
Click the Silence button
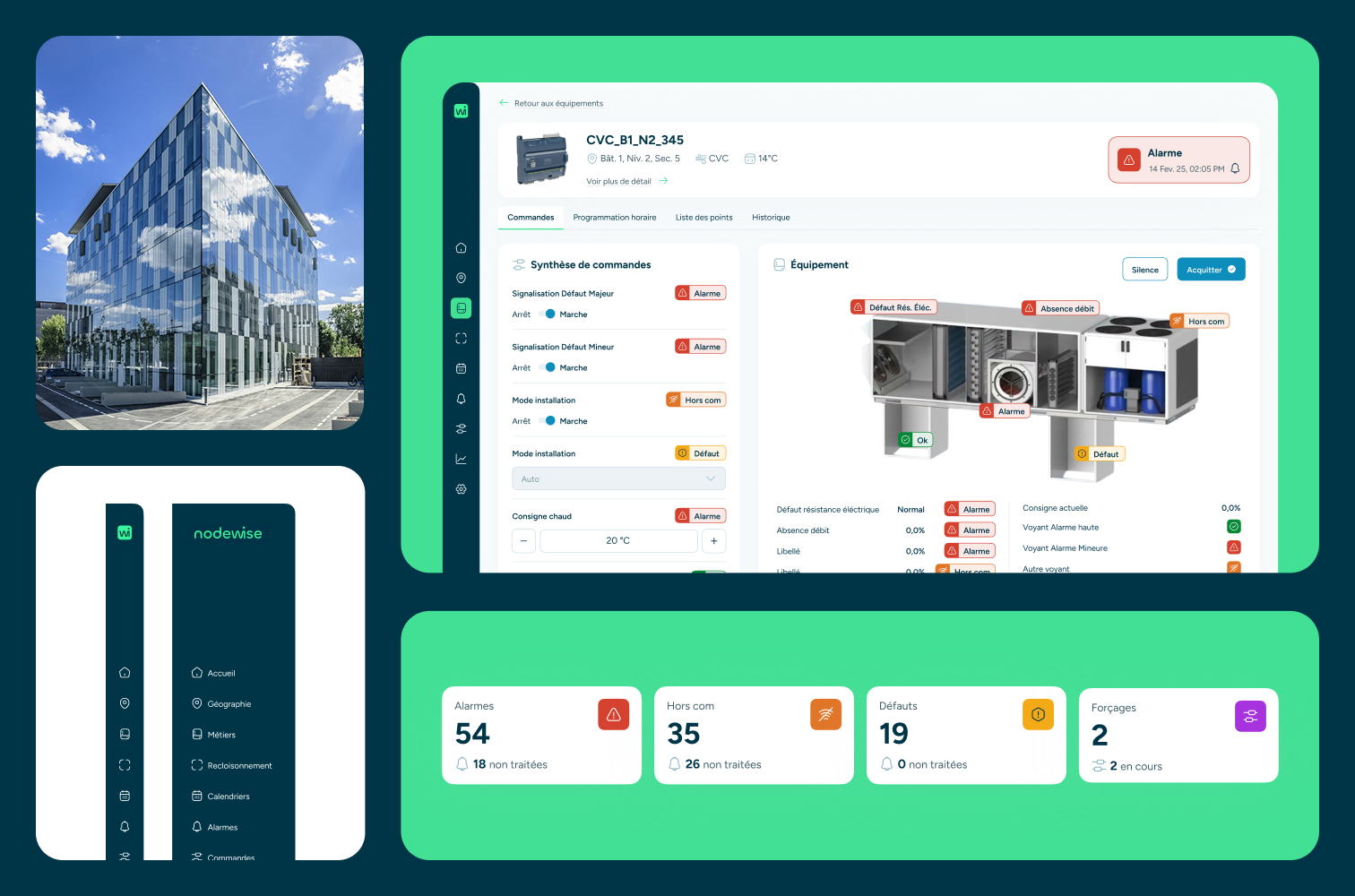[x=1145, y=270]
